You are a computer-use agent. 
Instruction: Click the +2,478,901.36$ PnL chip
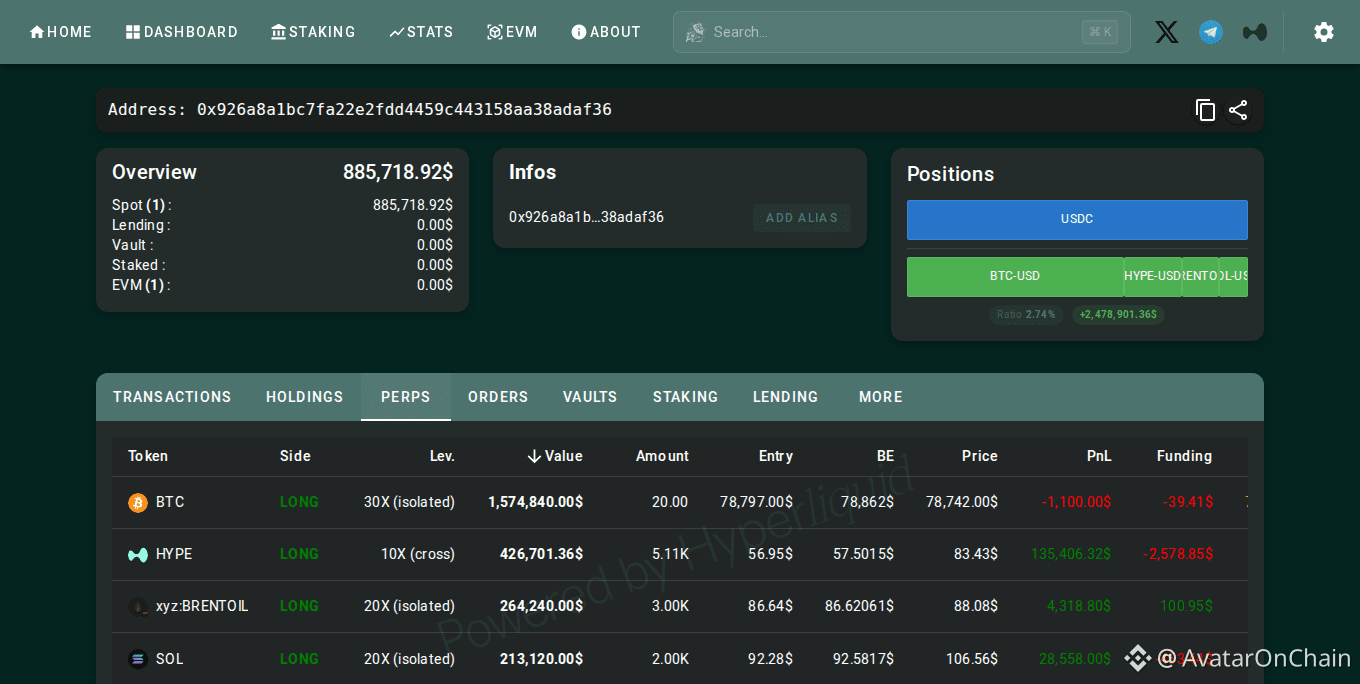(1118, 314)
